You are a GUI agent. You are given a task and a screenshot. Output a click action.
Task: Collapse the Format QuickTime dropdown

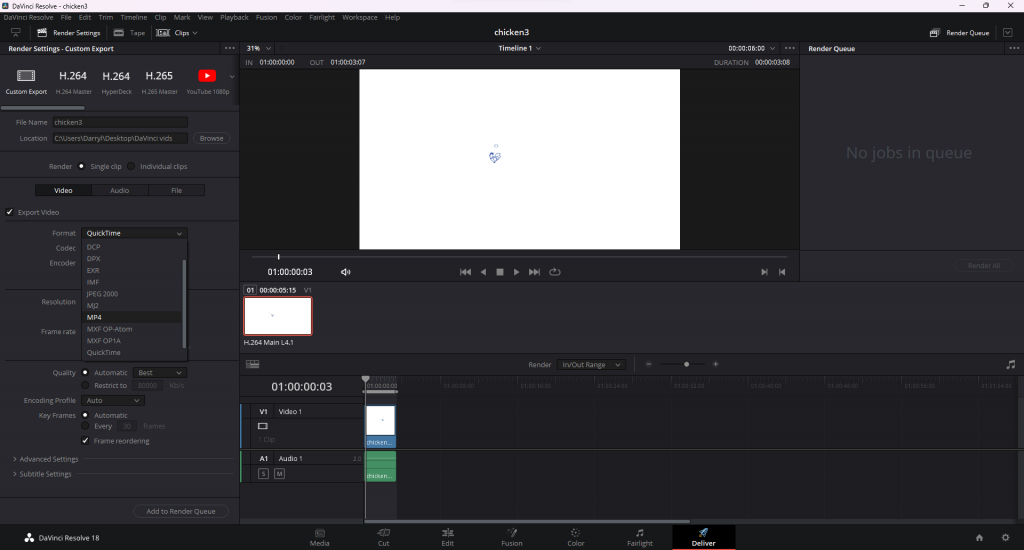(x=135, y=233)
